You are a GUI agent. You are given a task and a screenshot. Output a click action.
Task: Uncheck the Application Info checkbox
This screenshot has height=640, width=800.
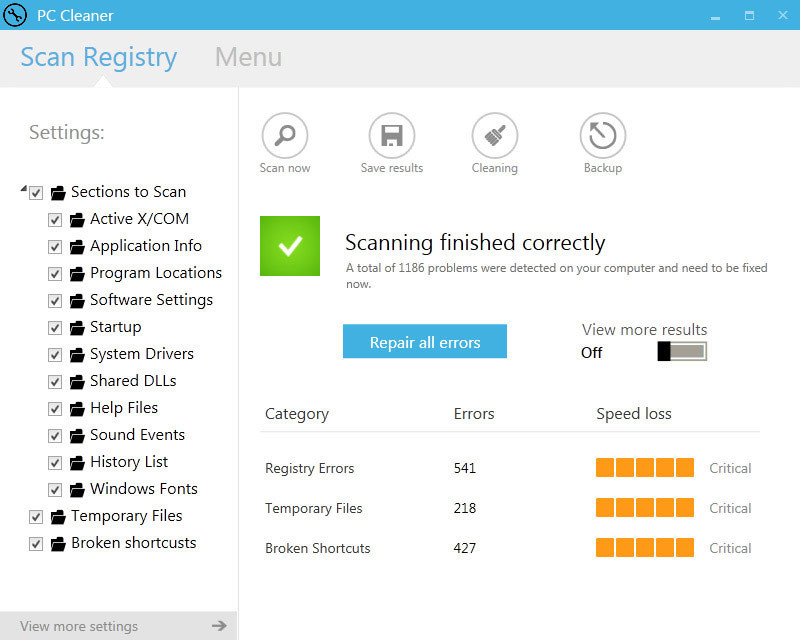coord(55,247)
